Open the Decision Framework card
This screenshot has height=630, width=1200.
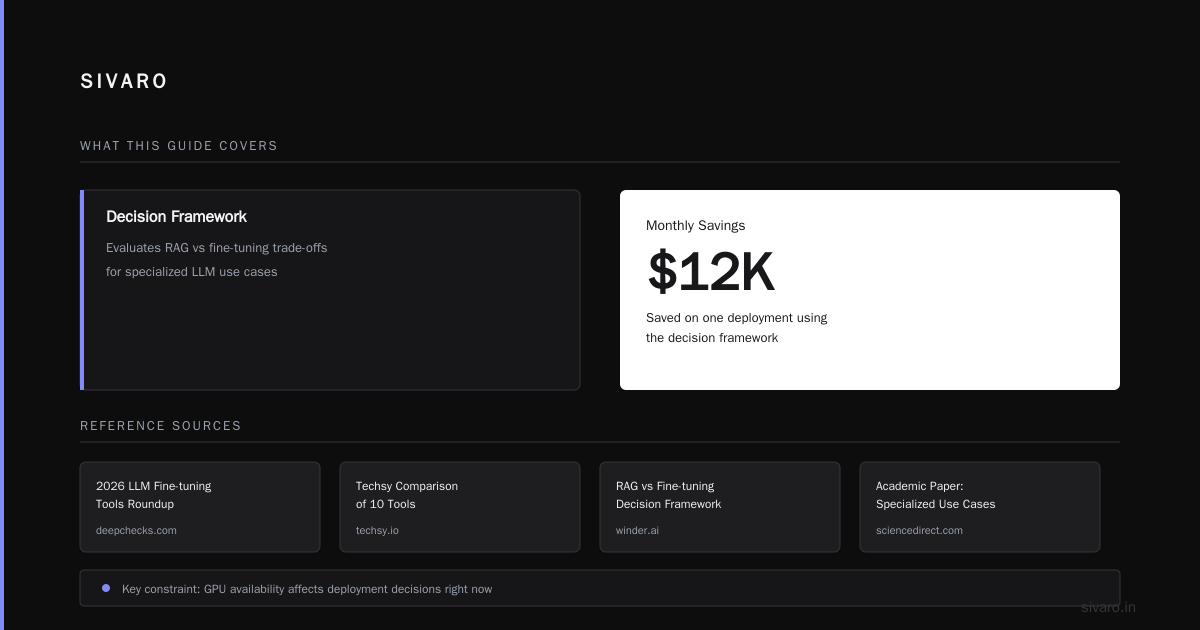[x=330, y=290]
